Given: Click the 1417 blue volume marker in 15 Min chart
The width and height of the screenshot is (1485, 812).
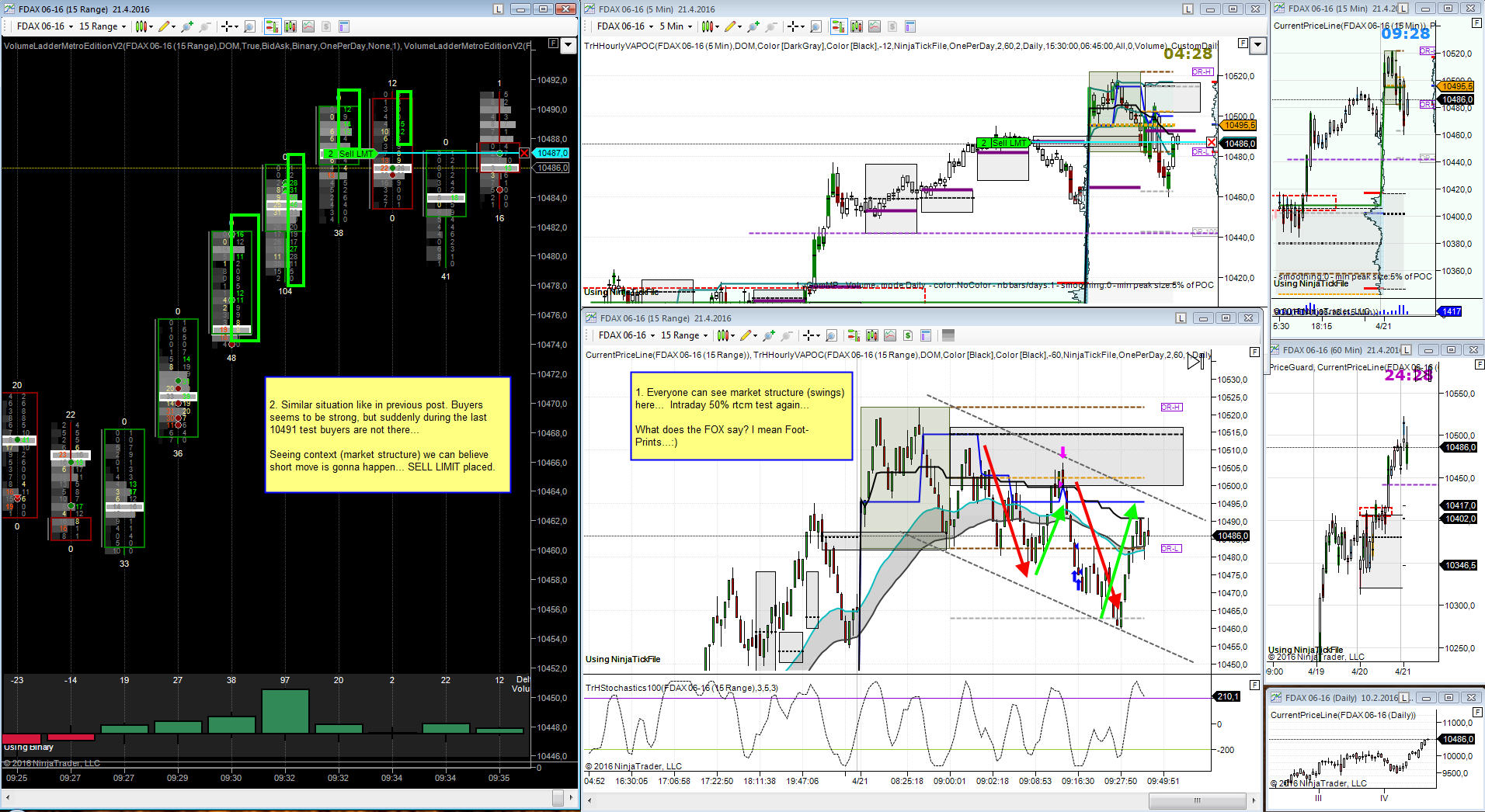Looking at the screenshot, I should (1451, 311).
